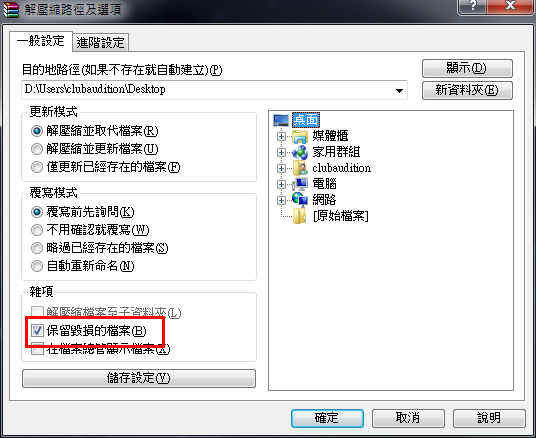Expand the 電腦 tree node

(281, 184)
